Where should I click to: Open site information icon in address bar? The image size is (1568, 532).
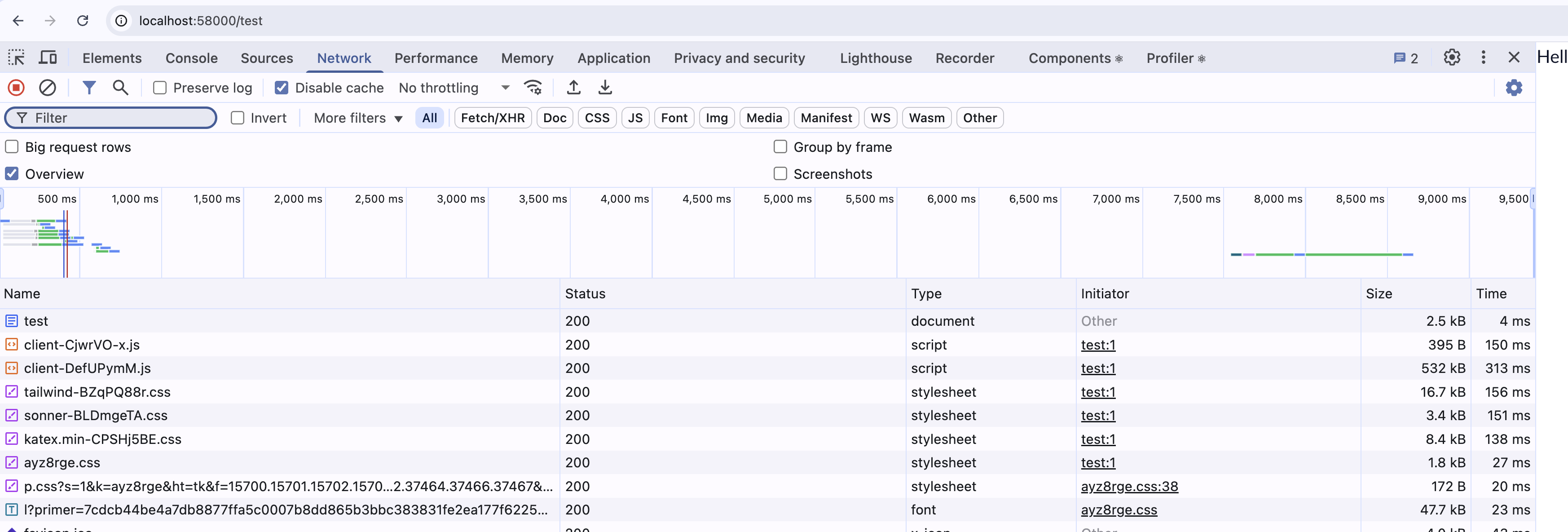pyautogui.click(x=121, y=21)
